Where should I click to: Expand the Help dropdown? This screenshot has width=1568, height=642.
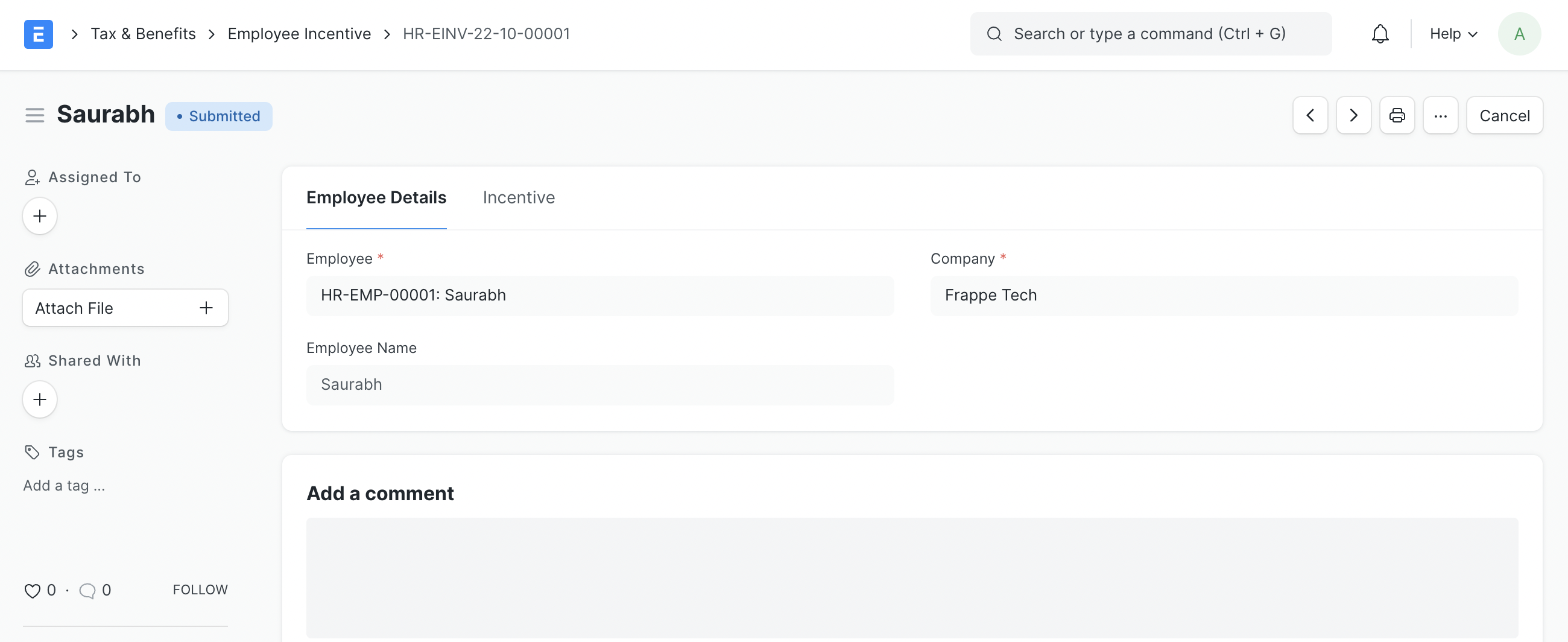[x=1453, y=34]
